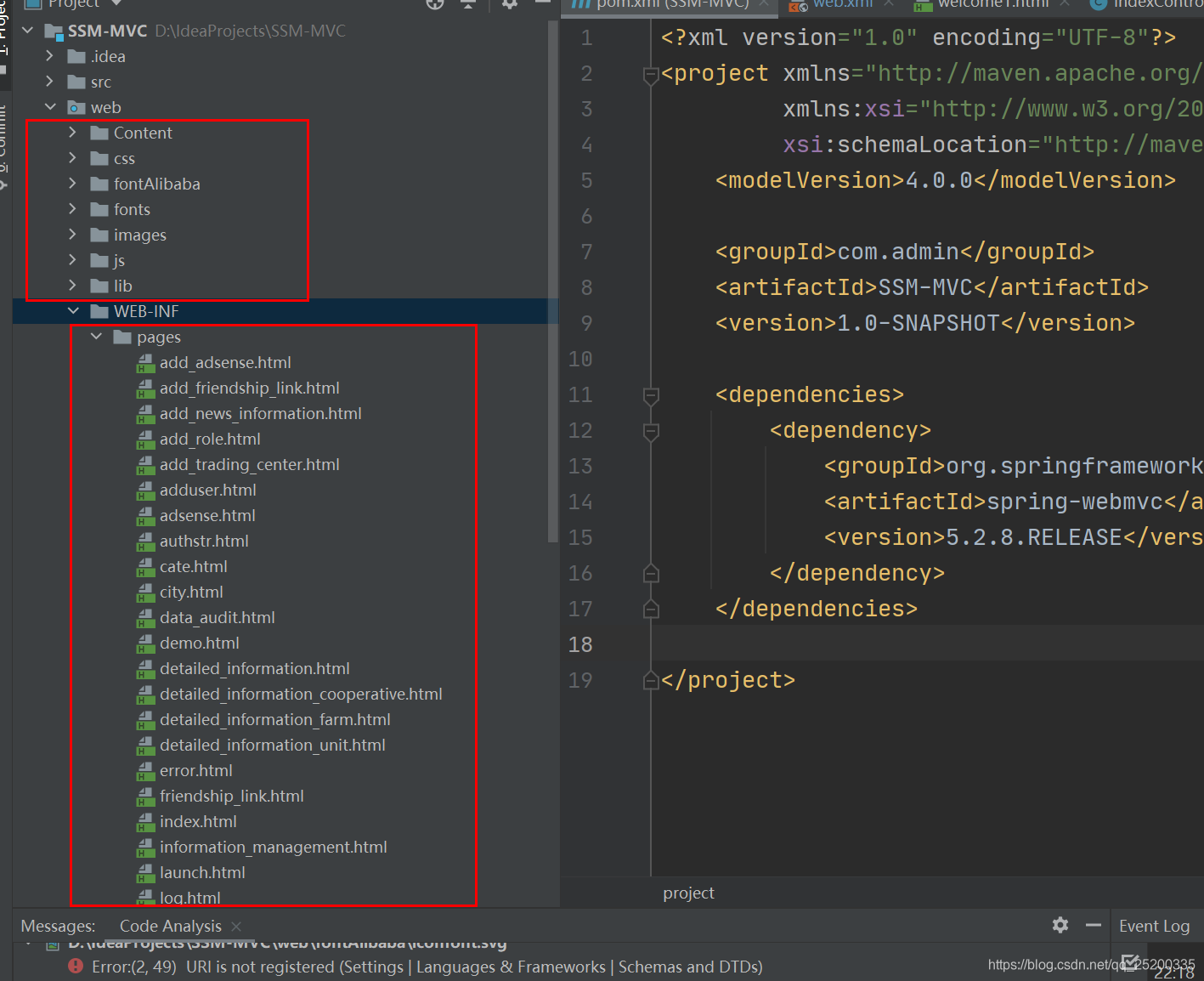Select information_management.html file
The width and height of the screenshot is (1204, 981).
point(274,847)
